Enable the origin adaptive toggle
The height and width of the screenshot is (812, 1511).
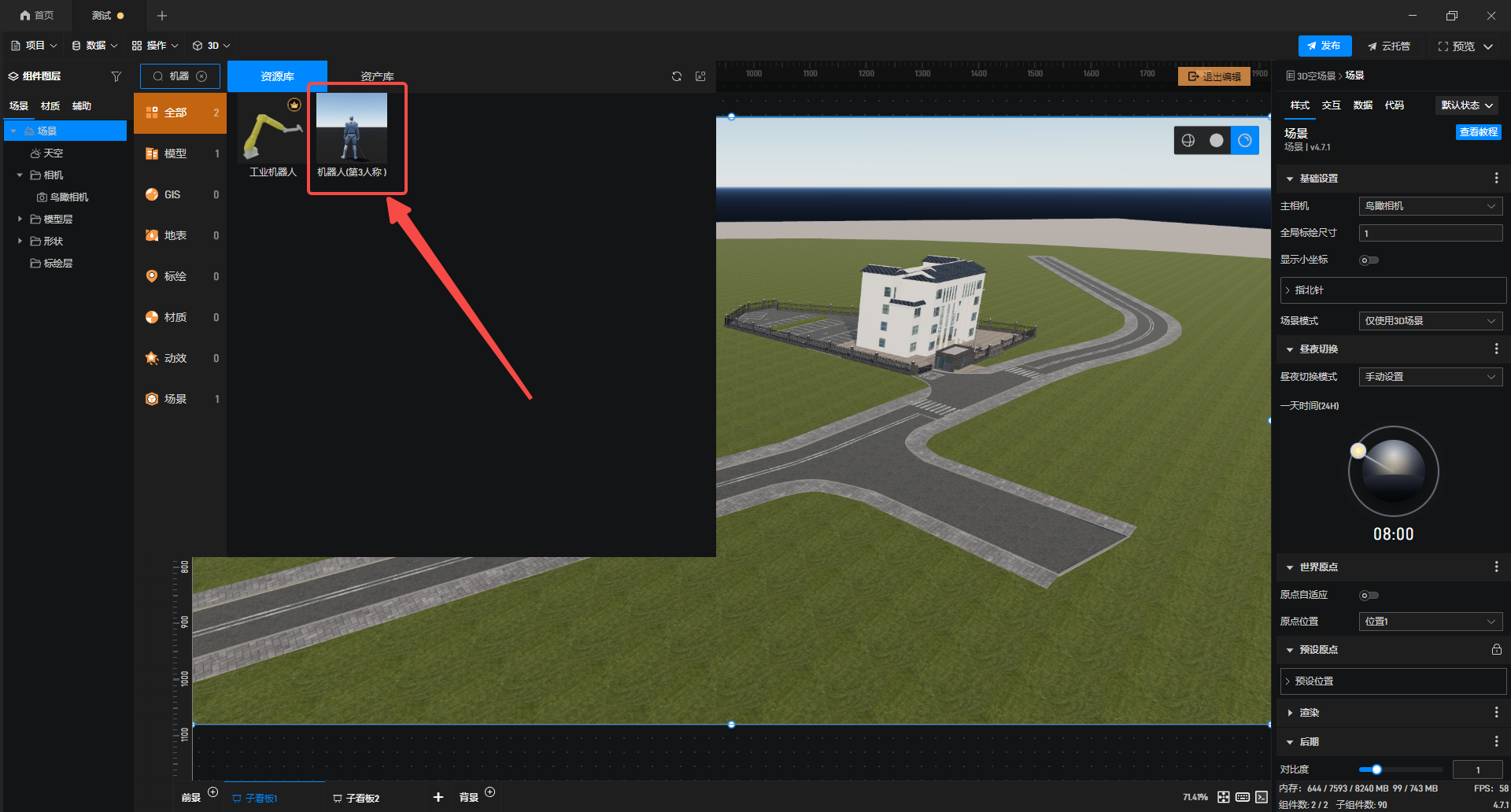coord(1369,595)
